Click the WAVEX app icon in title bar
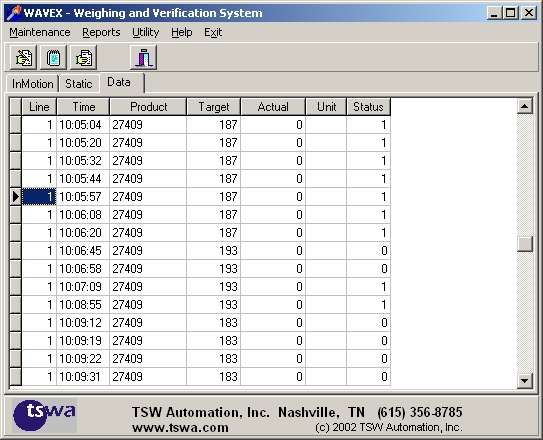This screenshot has width=543, height=440. tap(14, 13)
